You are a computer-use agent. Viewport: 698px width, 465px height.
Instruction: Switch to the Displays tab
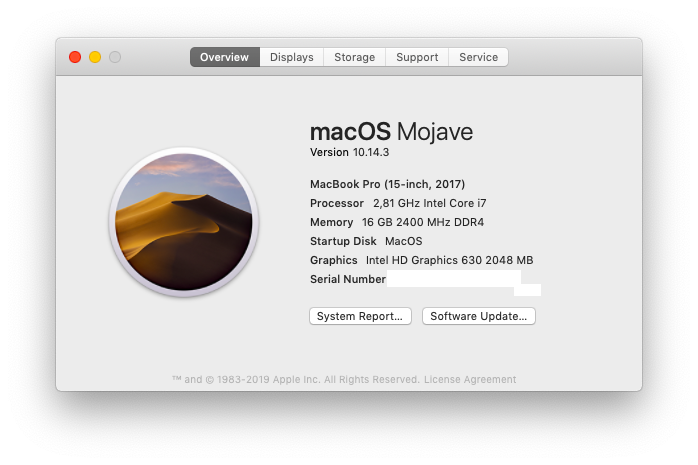291,57
